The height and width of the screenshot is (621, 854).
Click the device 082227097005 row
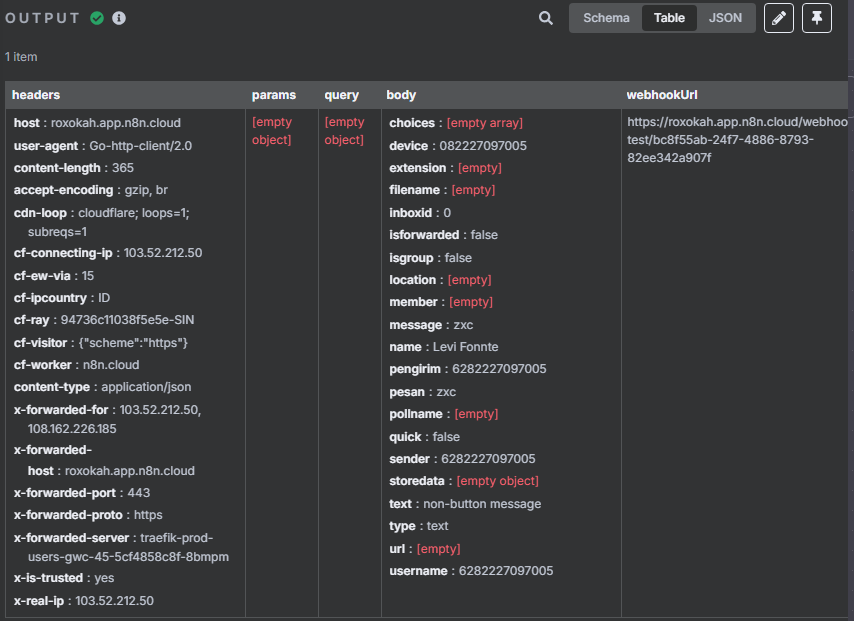(458, 145)
